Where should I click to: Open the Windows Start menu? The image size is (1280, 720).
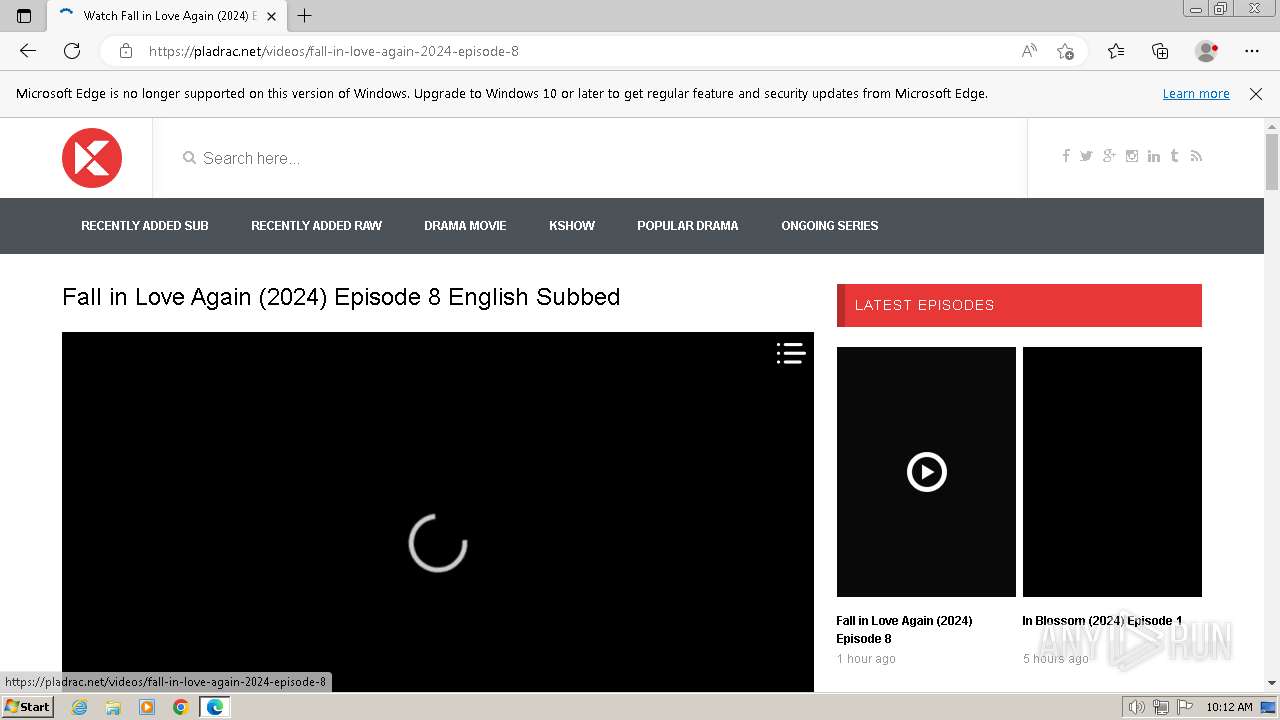pos(27,707)
